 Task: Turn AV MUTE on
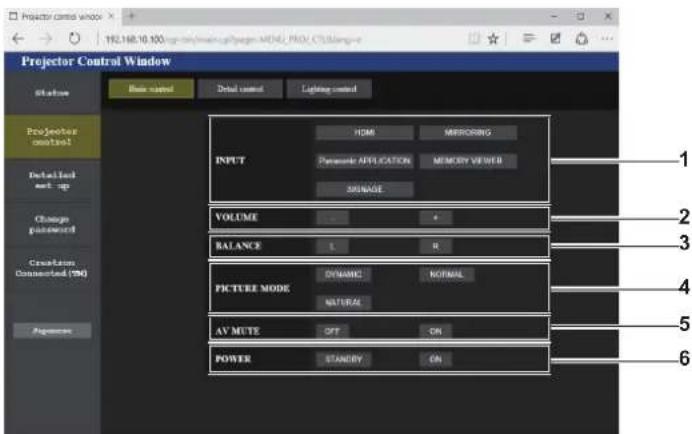pyautogui.click(x=436, y=331)
